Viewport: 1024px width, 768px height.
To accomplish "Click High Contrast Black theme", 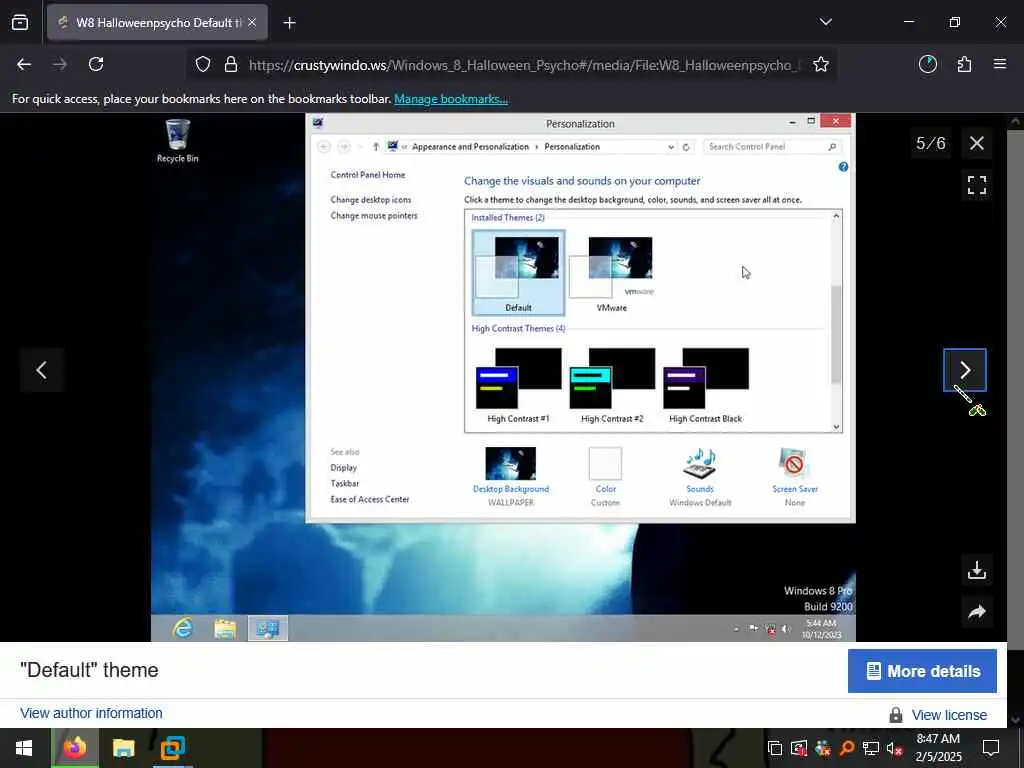I will coord(705,385).
